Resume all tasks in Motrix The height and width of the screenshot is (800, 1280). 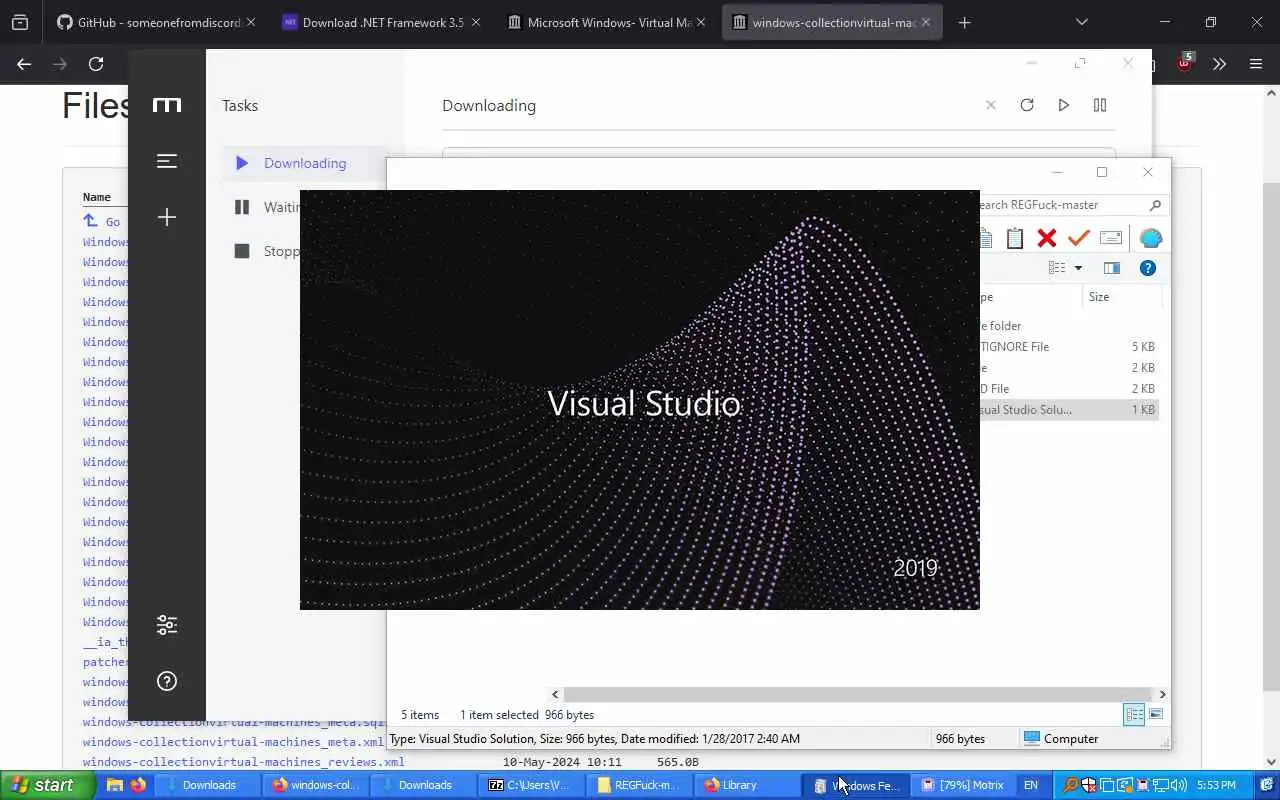point(1063,105)
